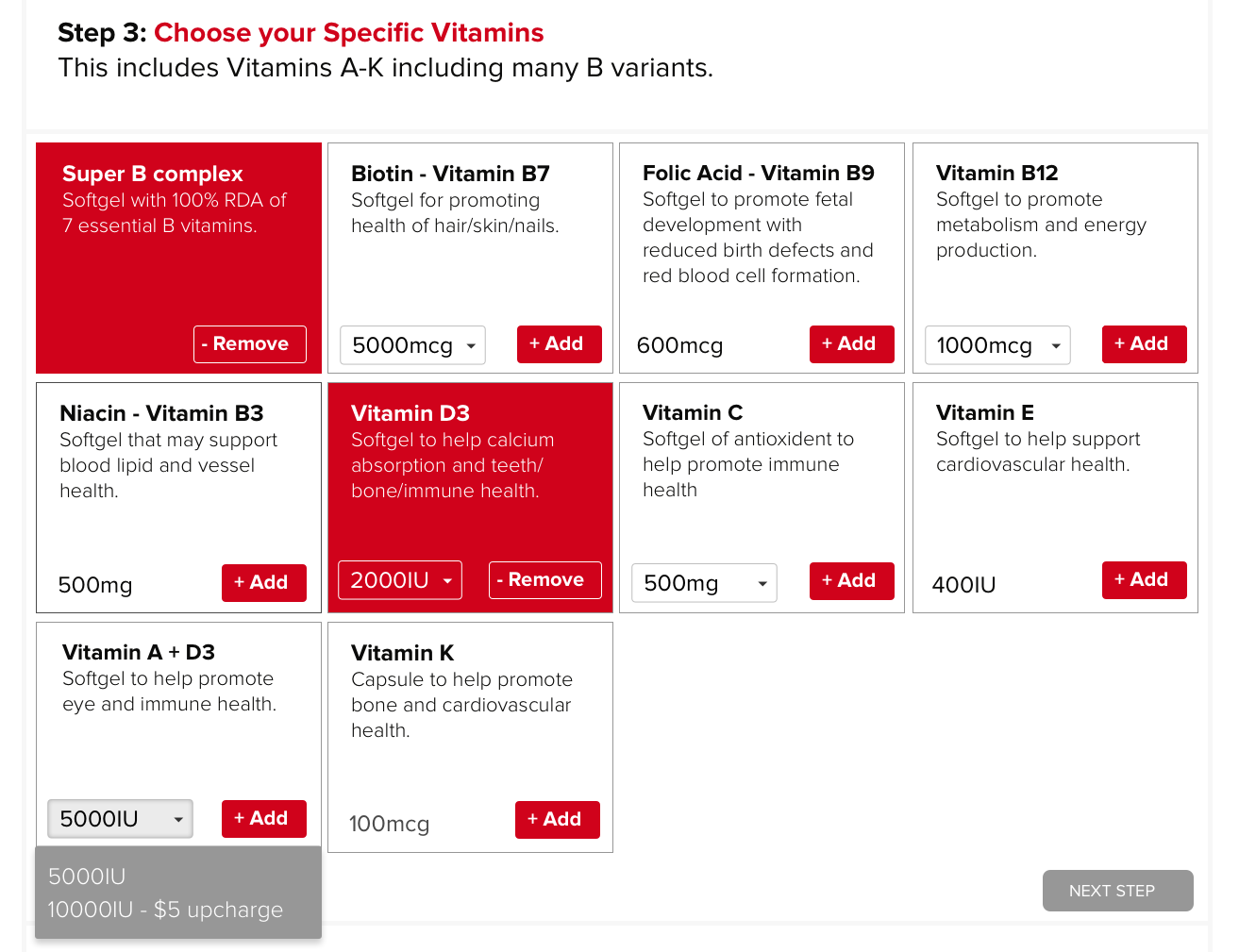Add Vitamin K capsule

(557, 820)
